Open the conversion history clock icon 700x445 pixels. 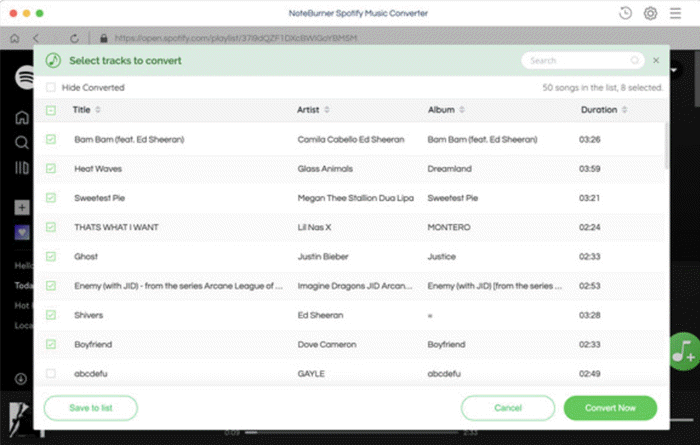tap(625, 13)
